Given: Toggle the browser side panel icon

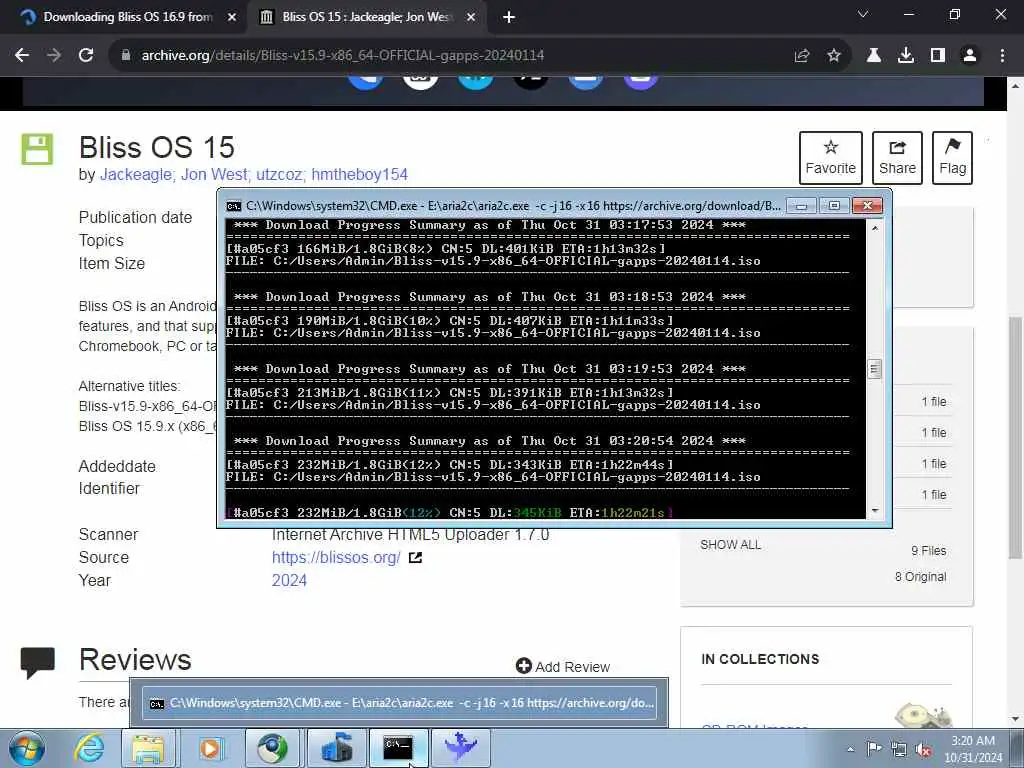Looking at the screenshot, I should (x=938, y=56).
